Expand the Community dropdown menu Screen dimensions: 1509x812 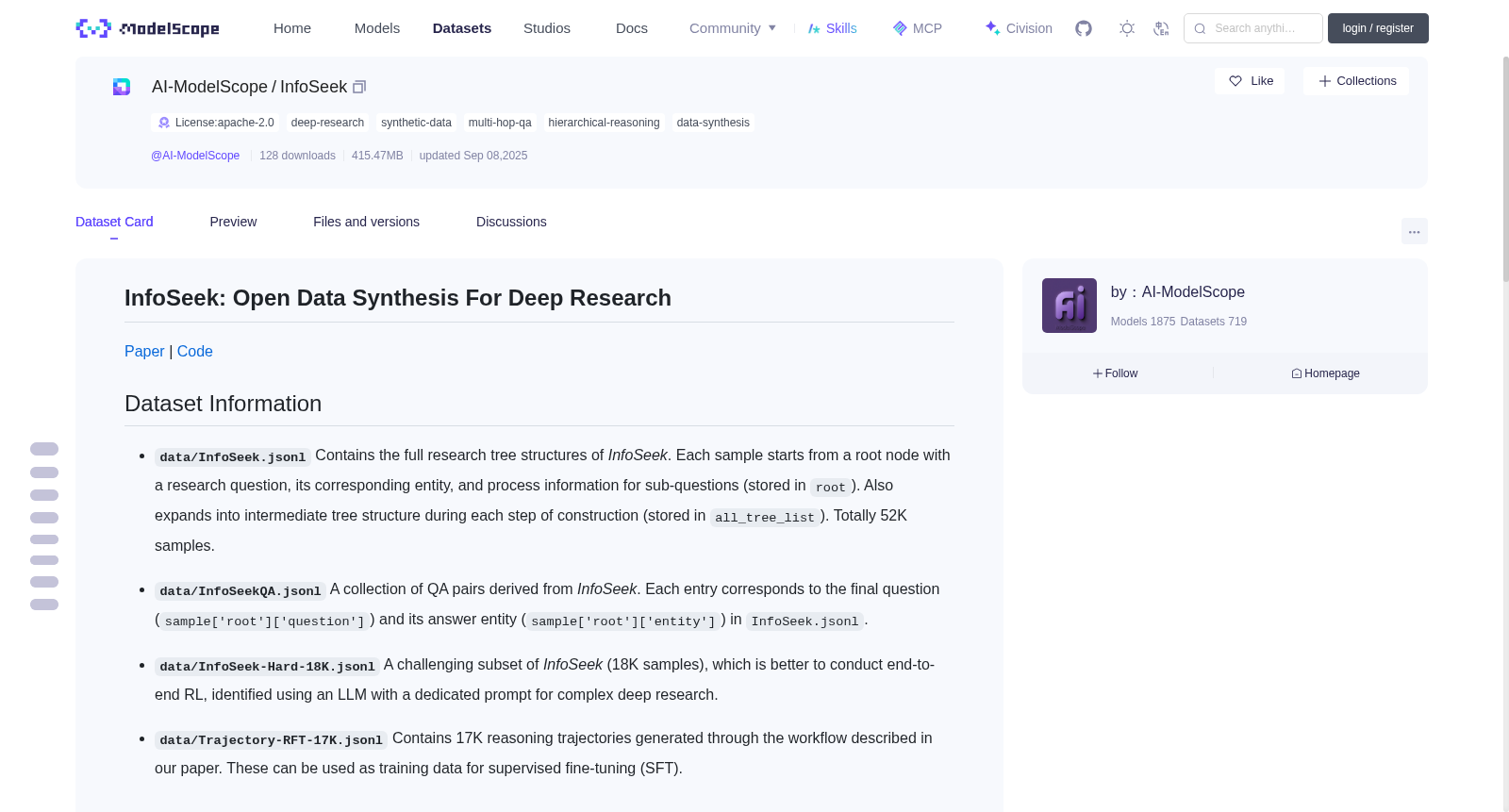[x=733, y=28]
